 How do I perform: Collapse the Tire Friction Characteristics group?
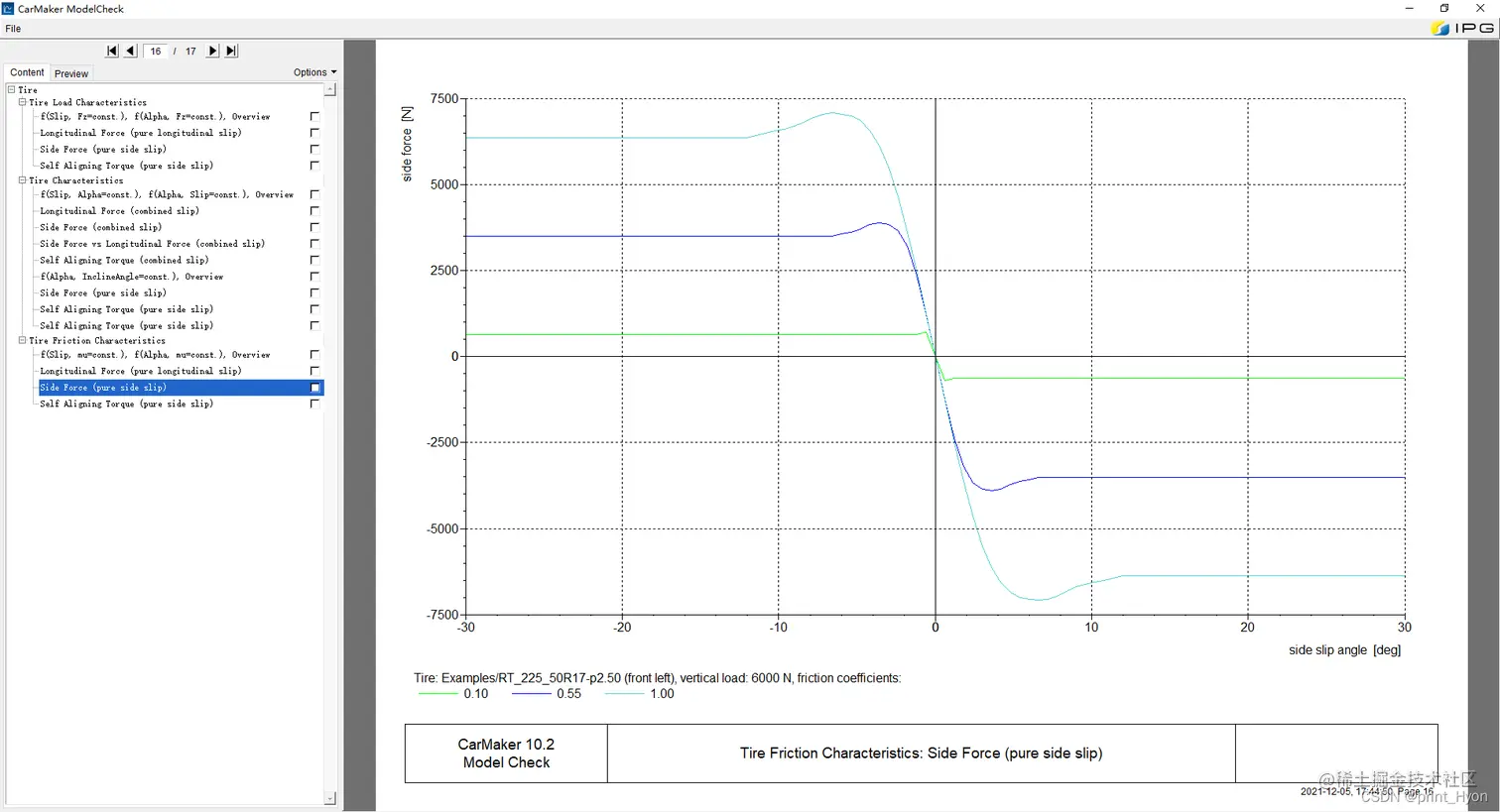coord(23,340)
